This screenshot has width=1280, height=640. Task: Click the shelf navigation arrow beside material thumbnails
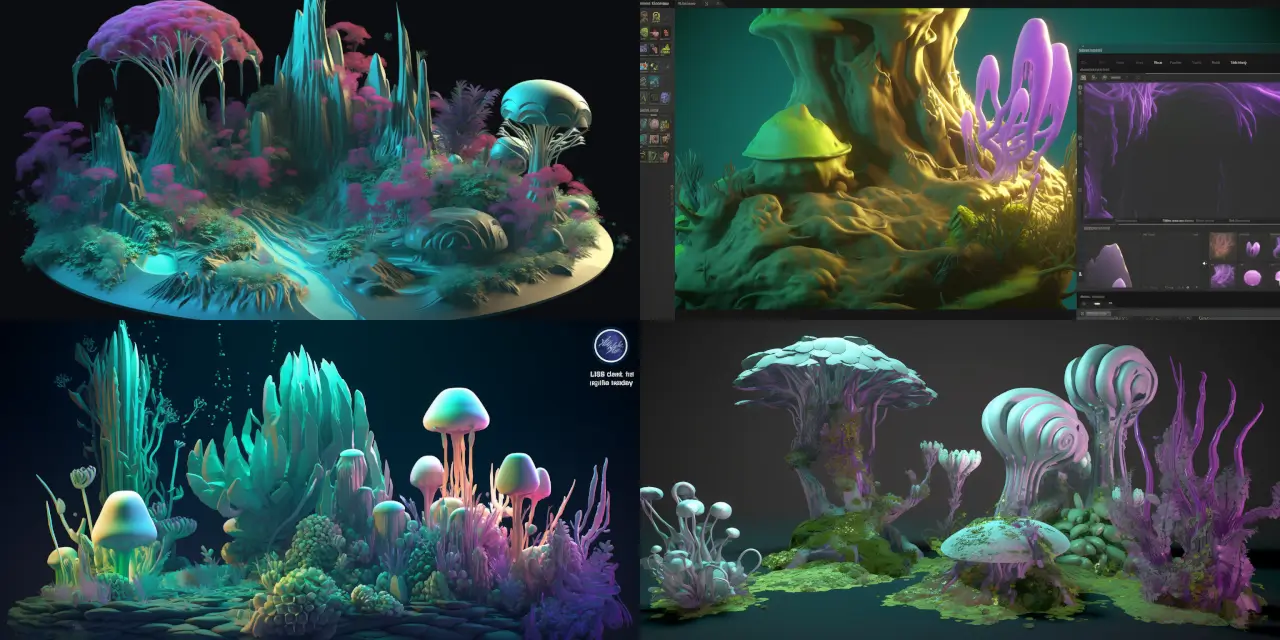[1205, 263]
